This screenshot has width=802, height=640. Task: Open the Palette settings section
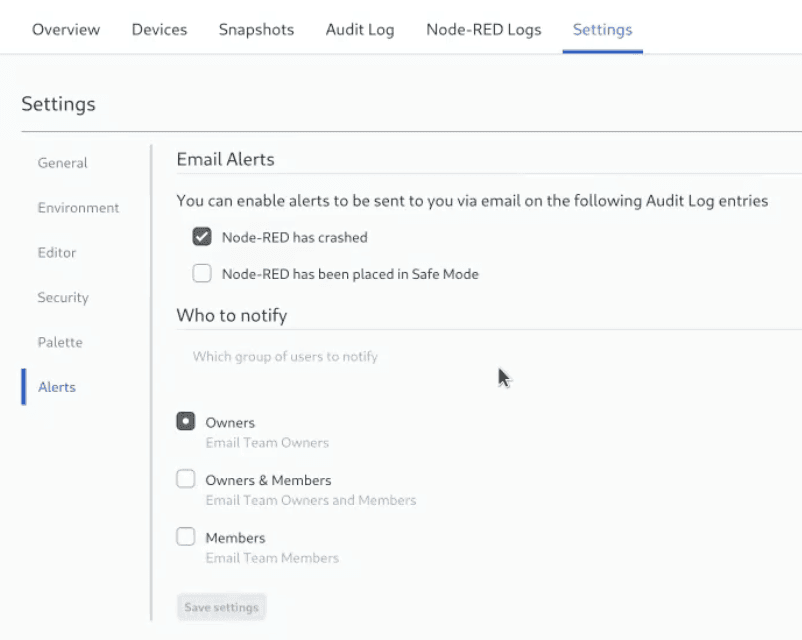point(60,342)
